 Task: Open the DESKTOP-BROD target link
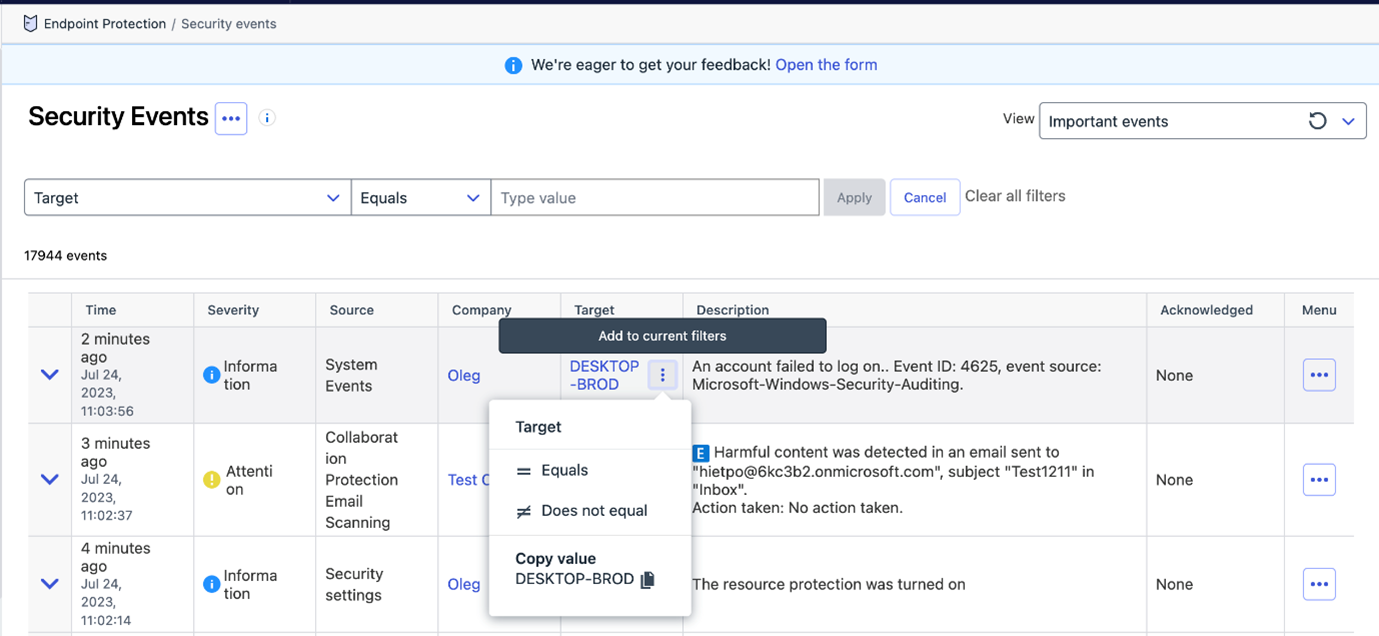pyautogui.click(x=604, y=375)
